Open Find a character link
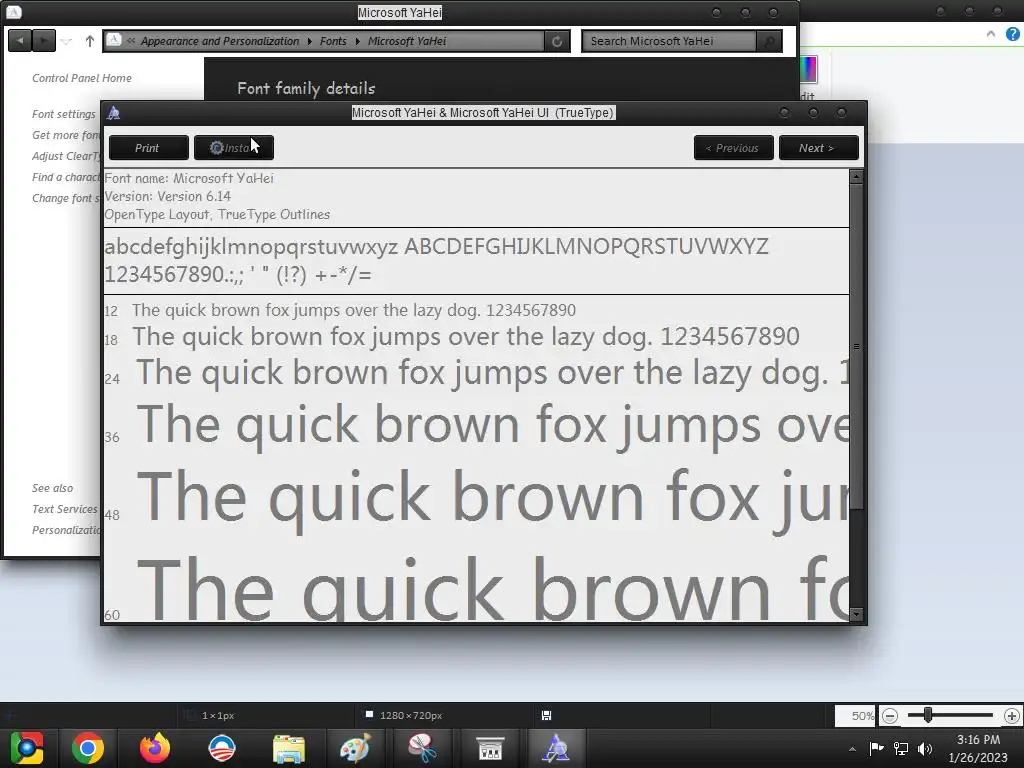The height and width of the screenshot is (768, 1024). pos(65,176)
